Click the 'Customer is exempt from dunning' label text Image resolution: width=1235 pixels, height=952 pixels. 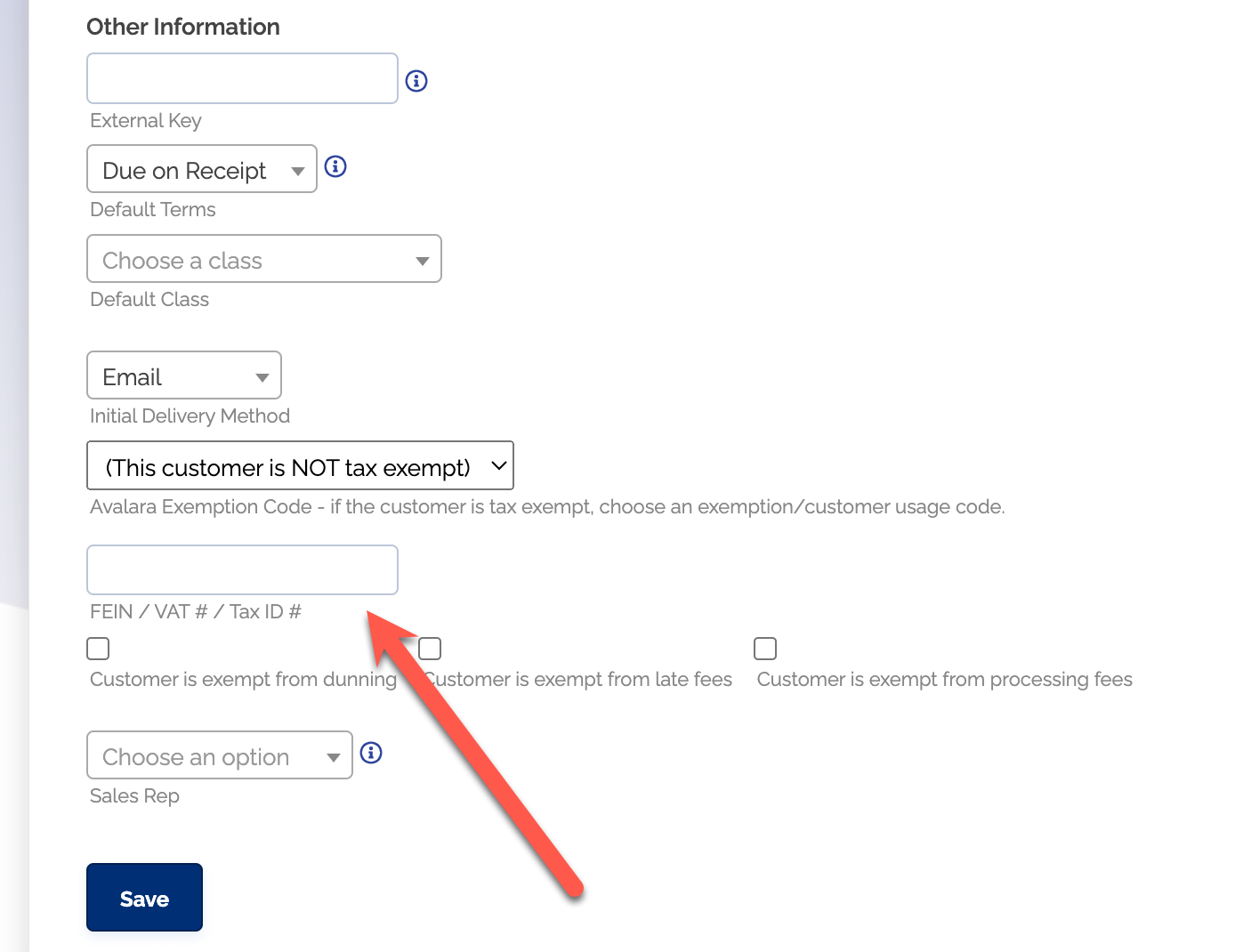pos(243,680)
